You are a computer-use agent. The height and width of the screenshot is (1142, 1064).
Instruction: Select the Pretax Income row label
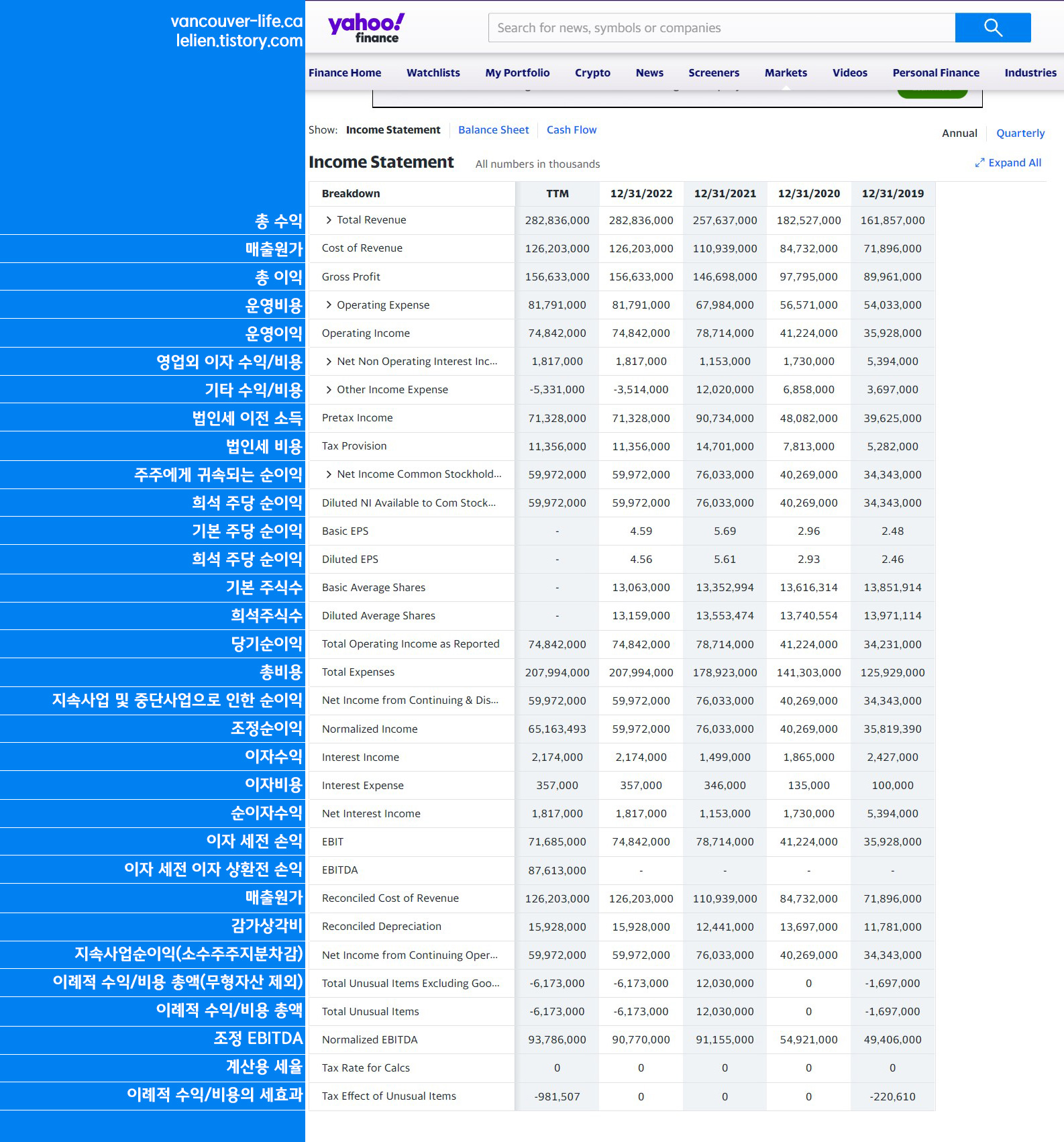coord(358,418)
